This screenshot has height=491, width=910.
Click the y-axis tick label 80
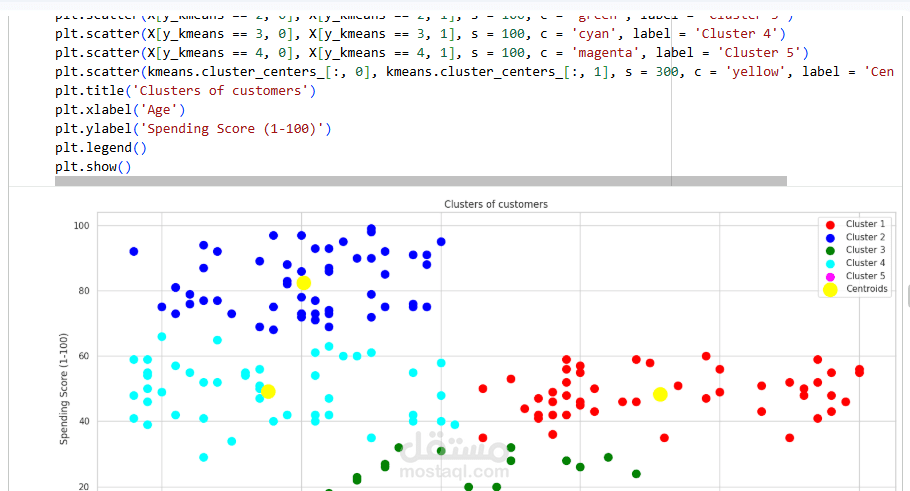click(84, 291)
